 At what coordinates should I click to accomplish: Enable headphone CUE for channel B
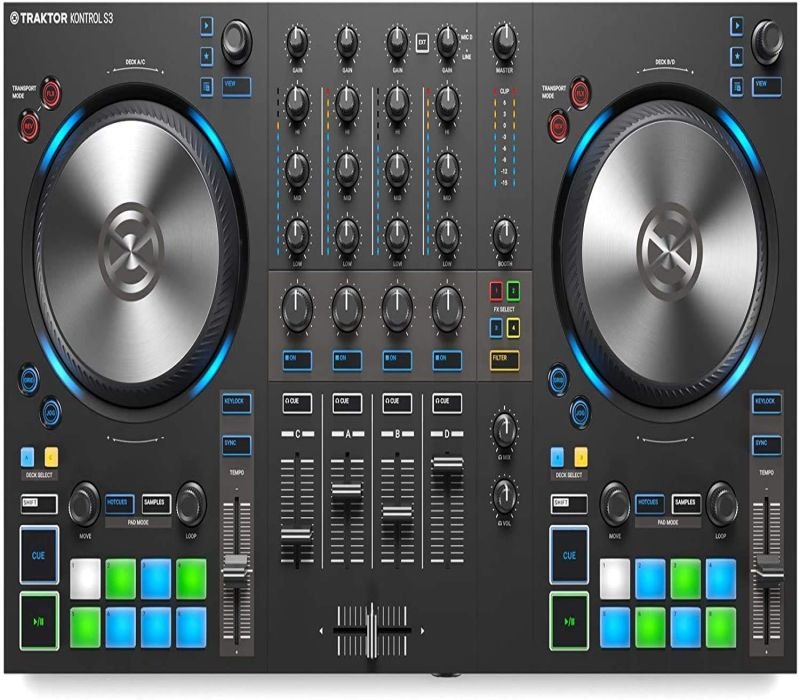coord(397,403)
